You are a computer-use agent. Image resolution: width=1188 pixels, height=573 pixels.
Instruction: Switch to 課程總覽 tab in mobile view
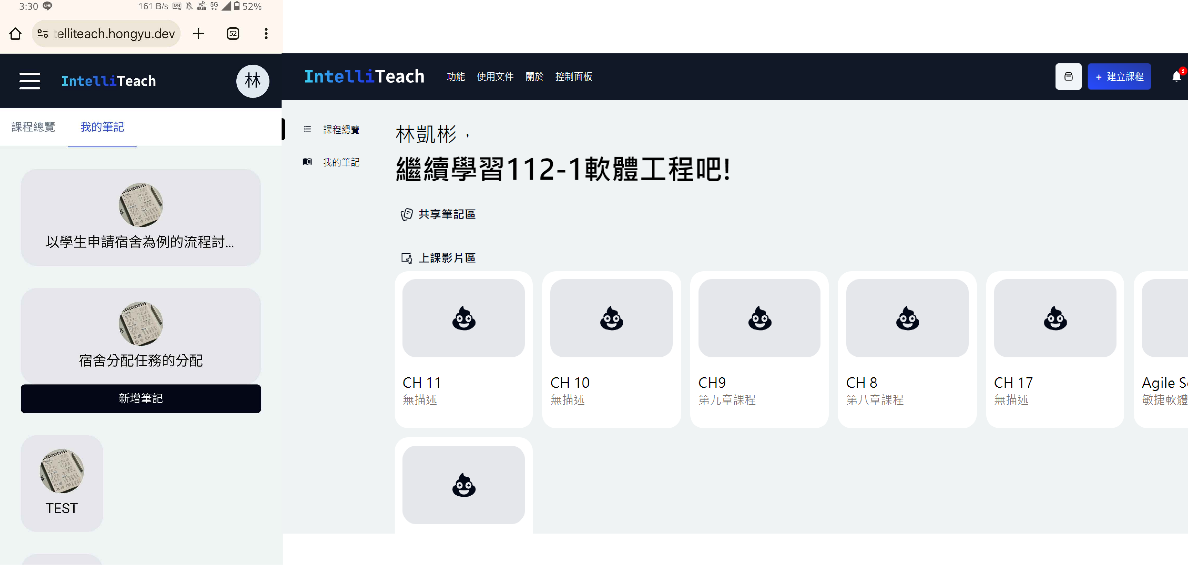click(x=33, y=127)
